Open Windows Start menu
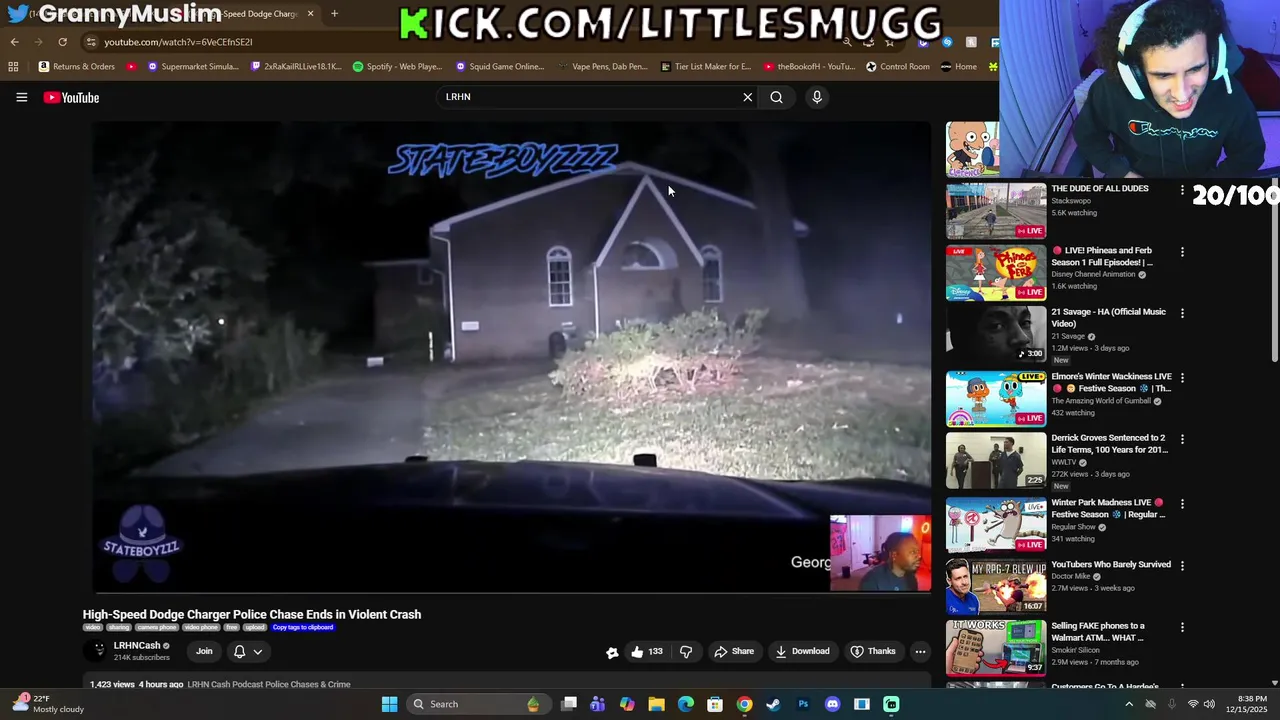 (x=389, y=704)
